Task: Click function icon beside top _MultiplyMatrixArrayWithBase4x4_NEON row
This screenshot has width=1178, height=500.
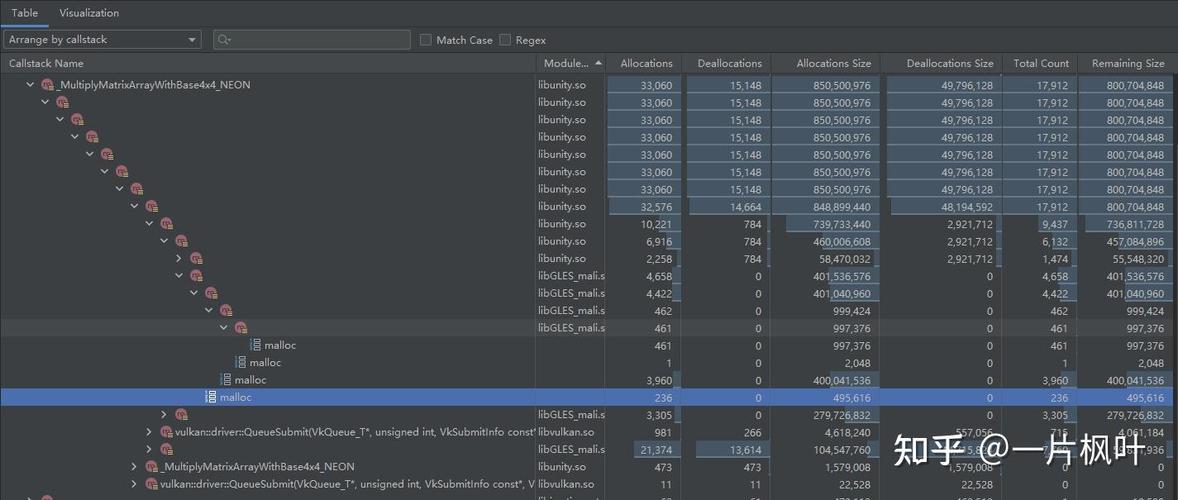Action: click(48, 86)
